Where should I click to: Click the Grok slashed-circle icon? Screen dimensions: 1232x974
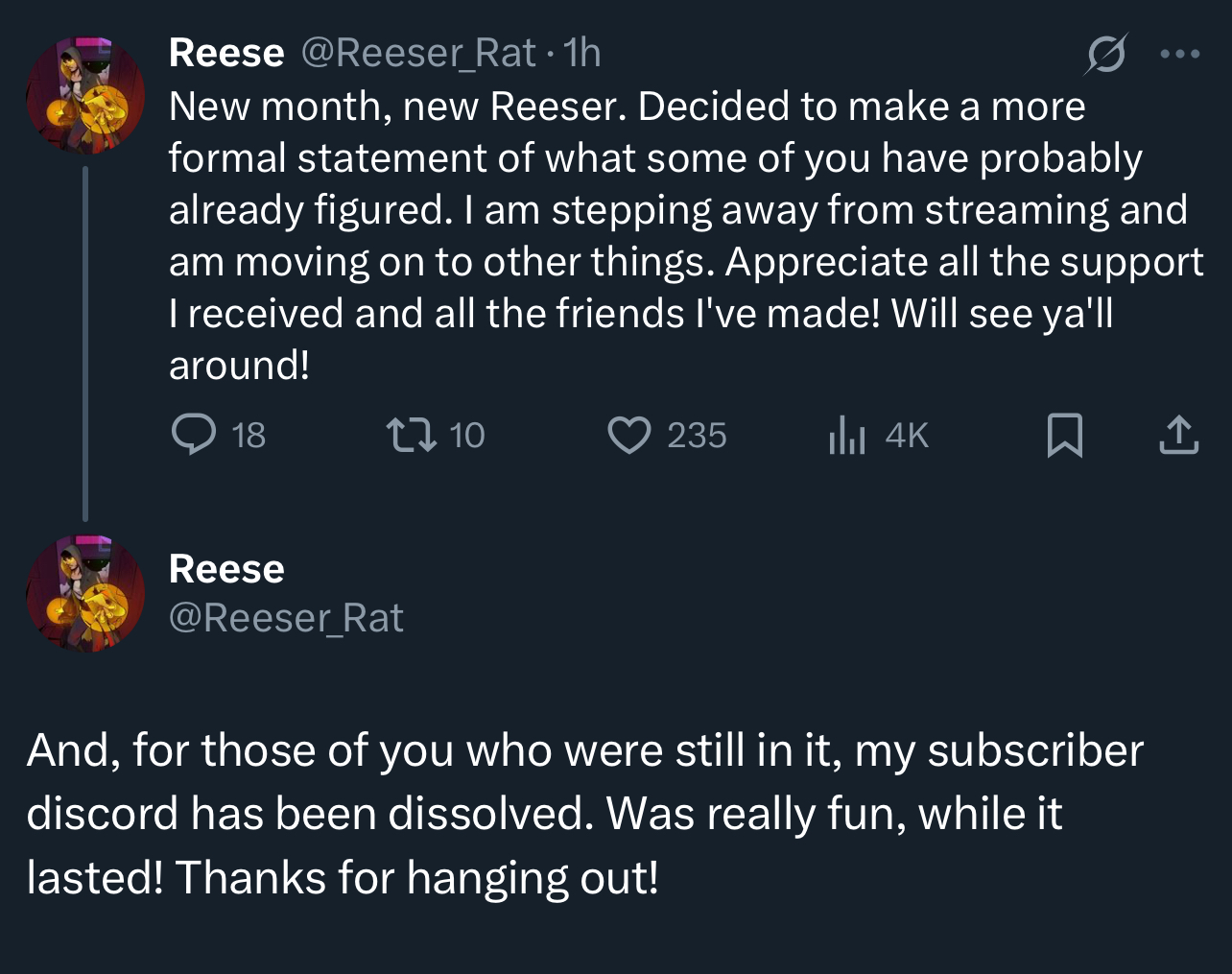tap(1104, 55)
